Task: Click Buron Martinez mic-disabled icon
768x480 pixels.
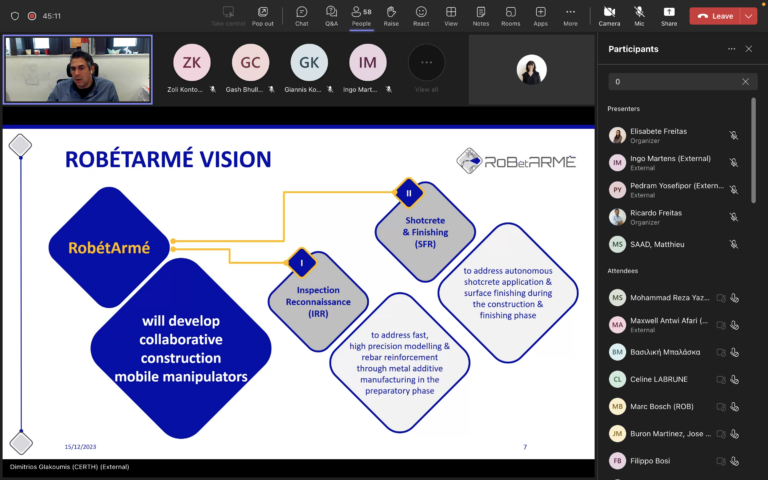Action: coord(734,433)
